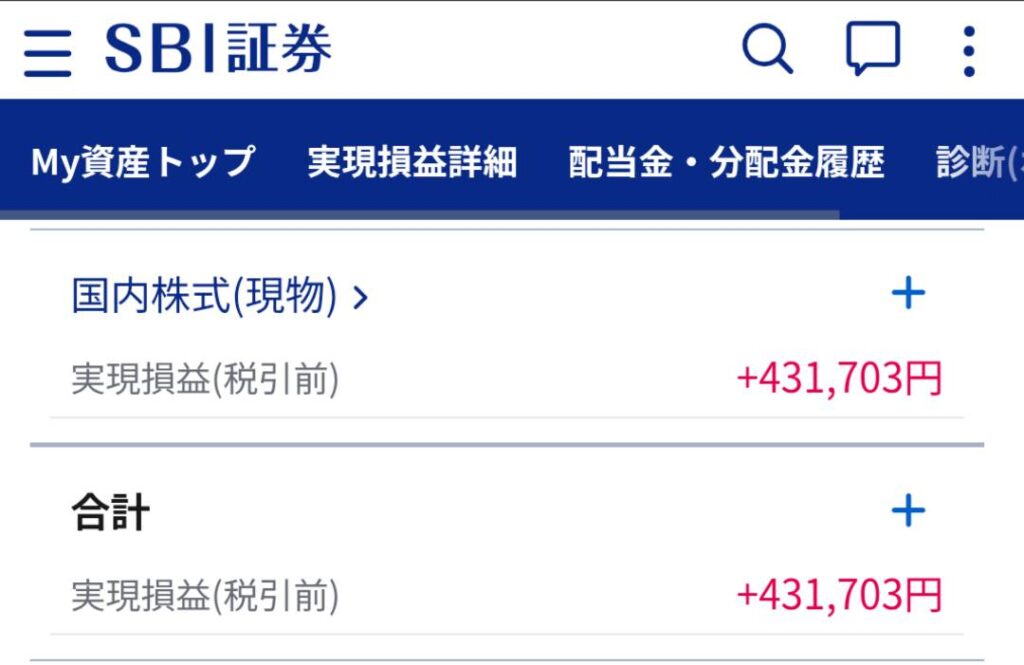
Task: Open the 国内株式(現物) link
Action: pyautogui.click(x=204, y=296)
